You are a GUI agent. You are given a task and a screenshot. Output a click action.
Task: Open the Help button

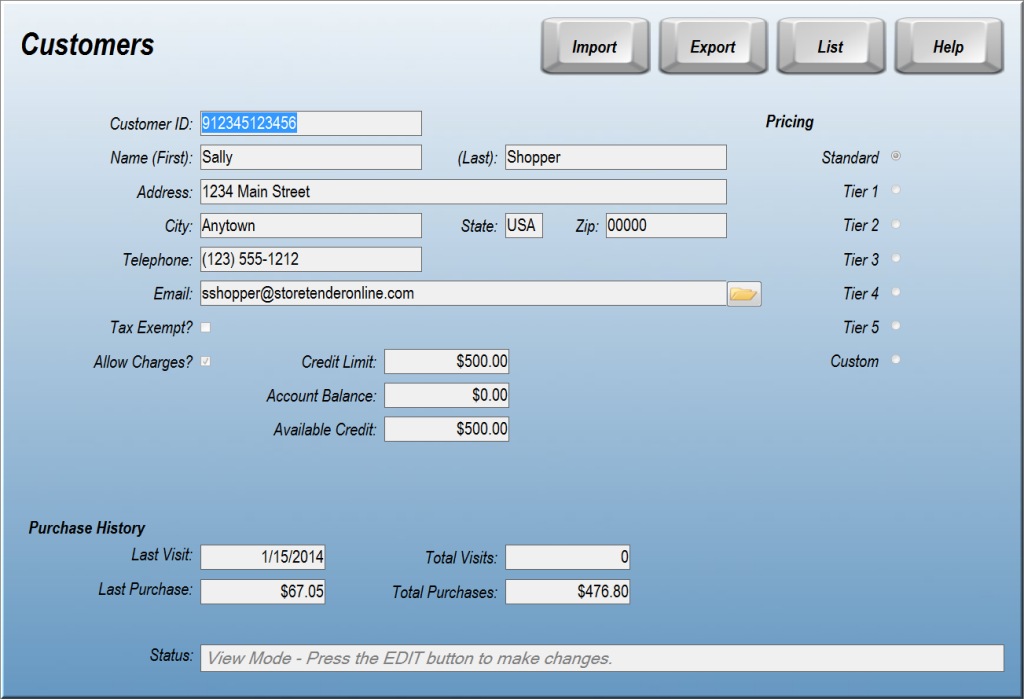coord(949,46)
